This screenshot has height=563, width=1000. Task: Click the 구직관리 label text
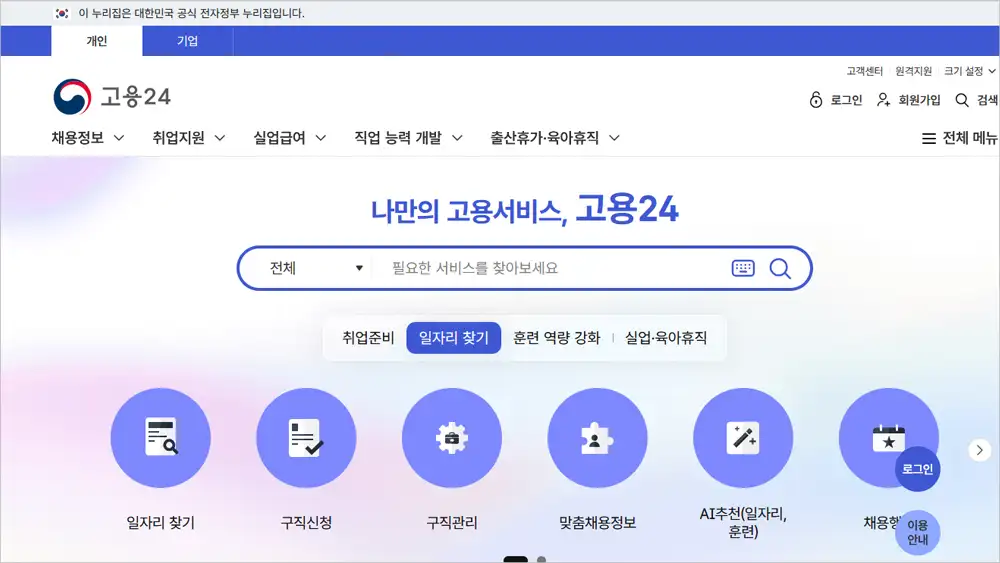tap(452, 523)
